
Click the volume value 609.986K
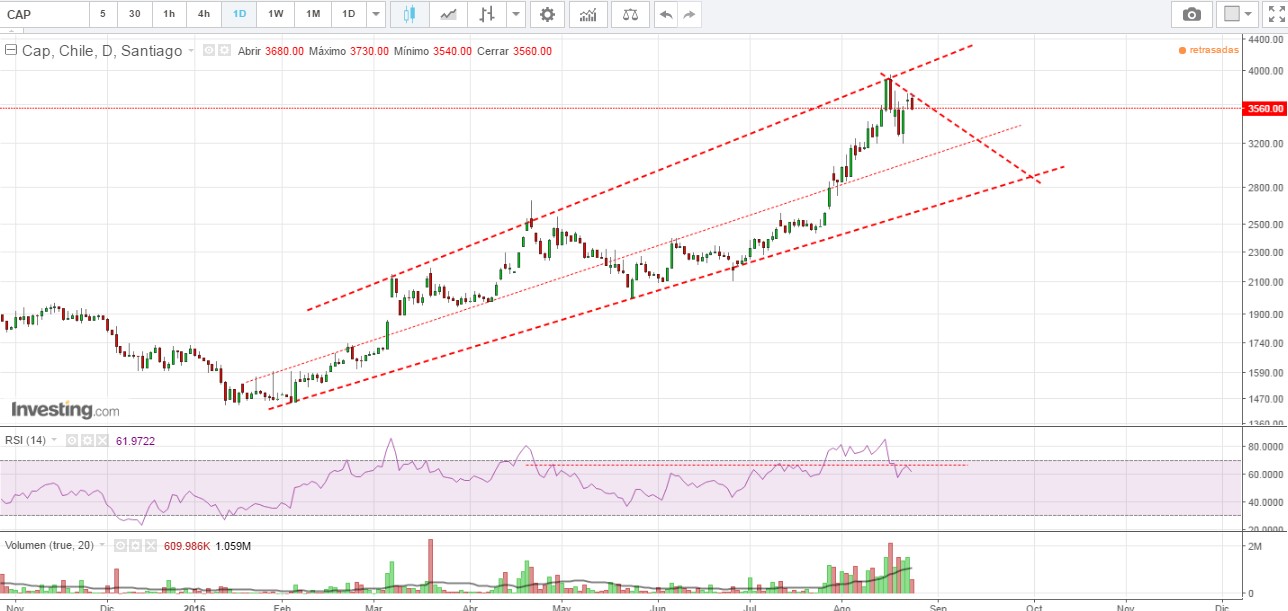(186, 546)
